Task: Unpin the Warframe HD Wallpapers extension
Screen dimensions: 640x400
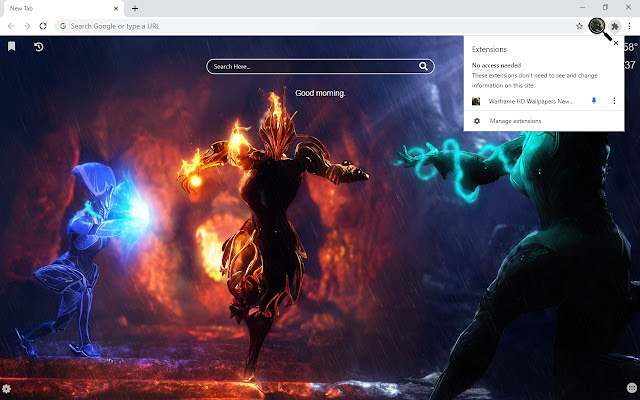Action: point(594,101)
